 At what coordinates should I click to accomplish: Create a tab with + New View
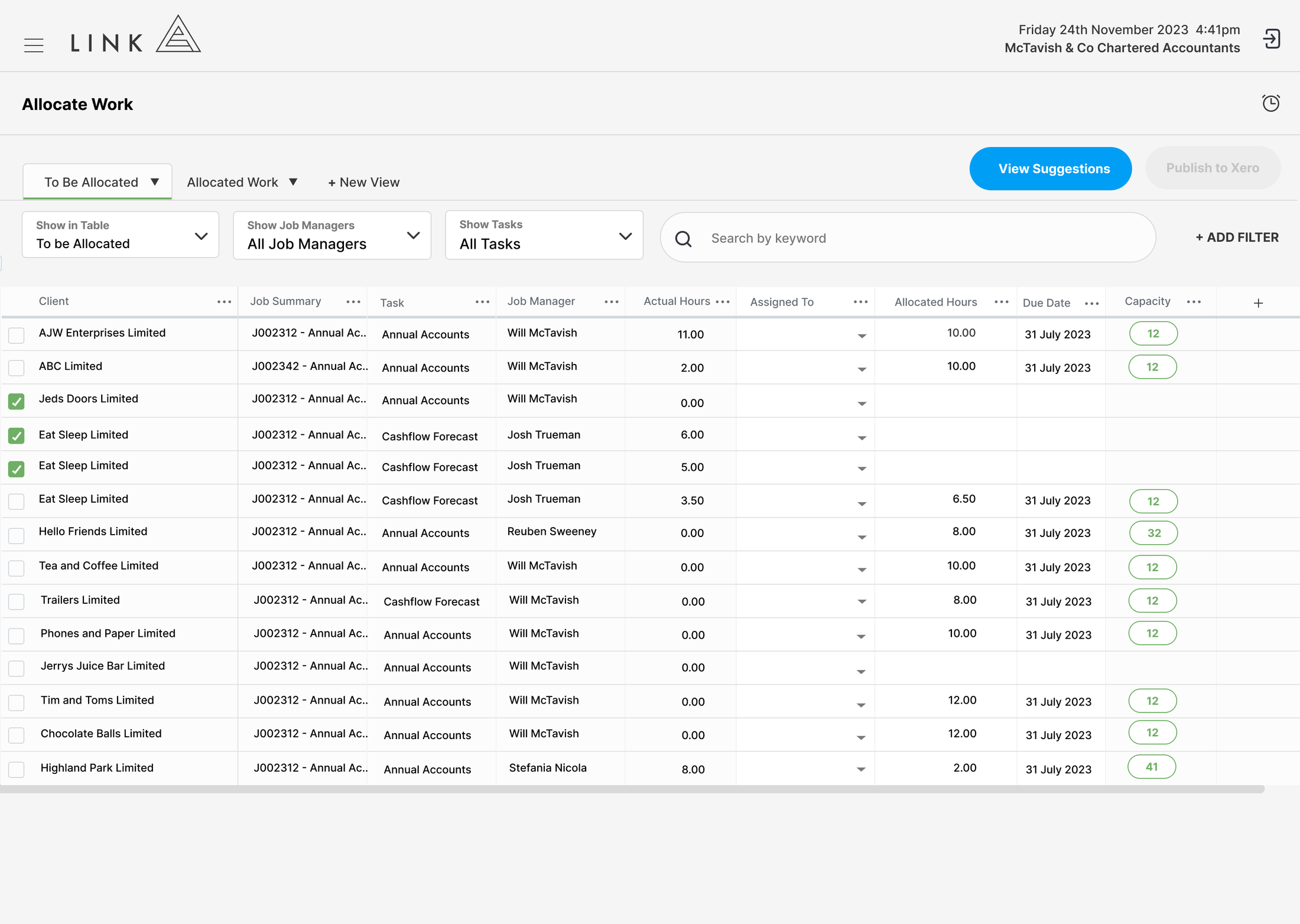(364, 182)
